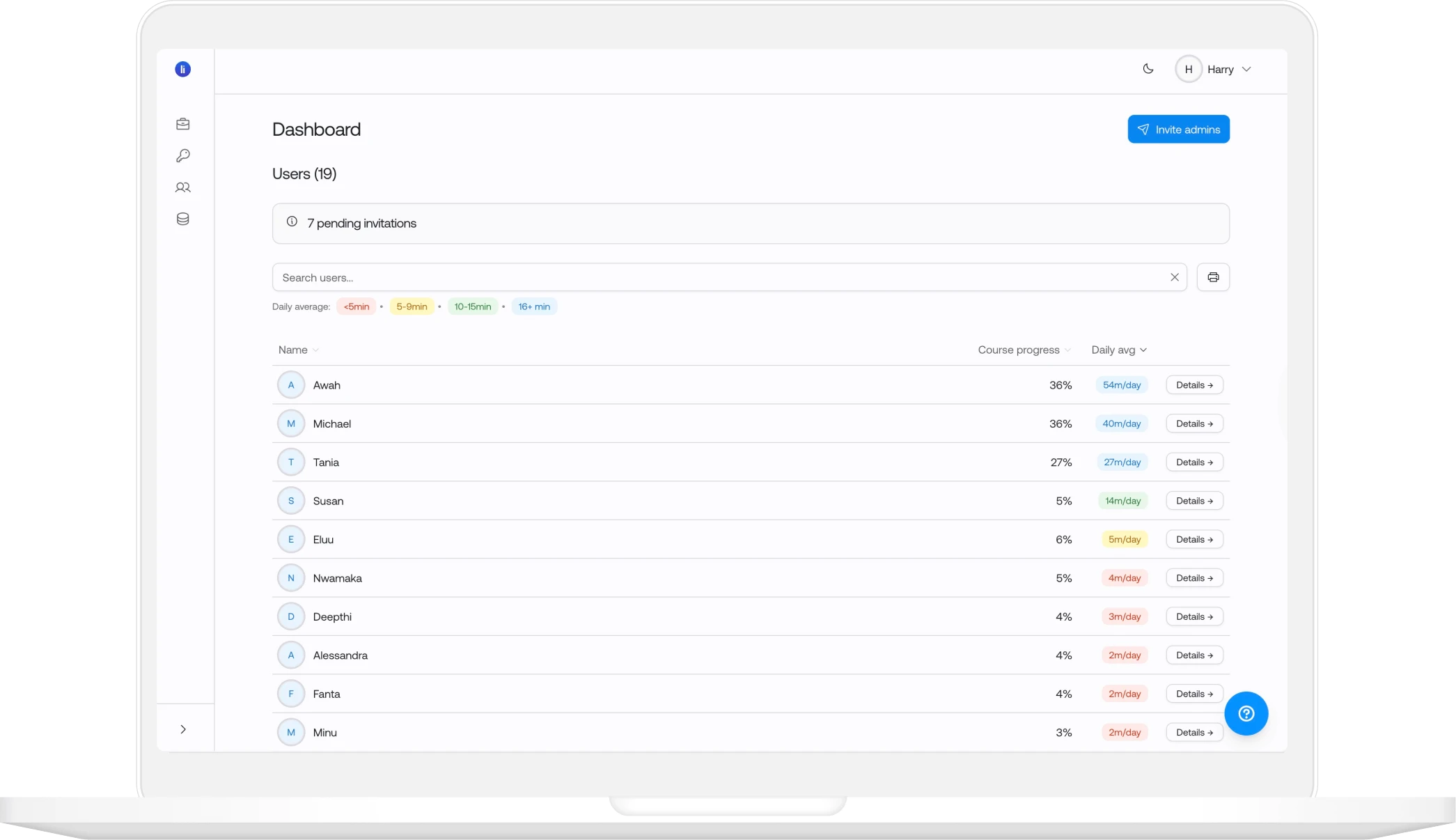Click the Search users input field
Viewport: 1456px width, 840px height.
[717, 277]
